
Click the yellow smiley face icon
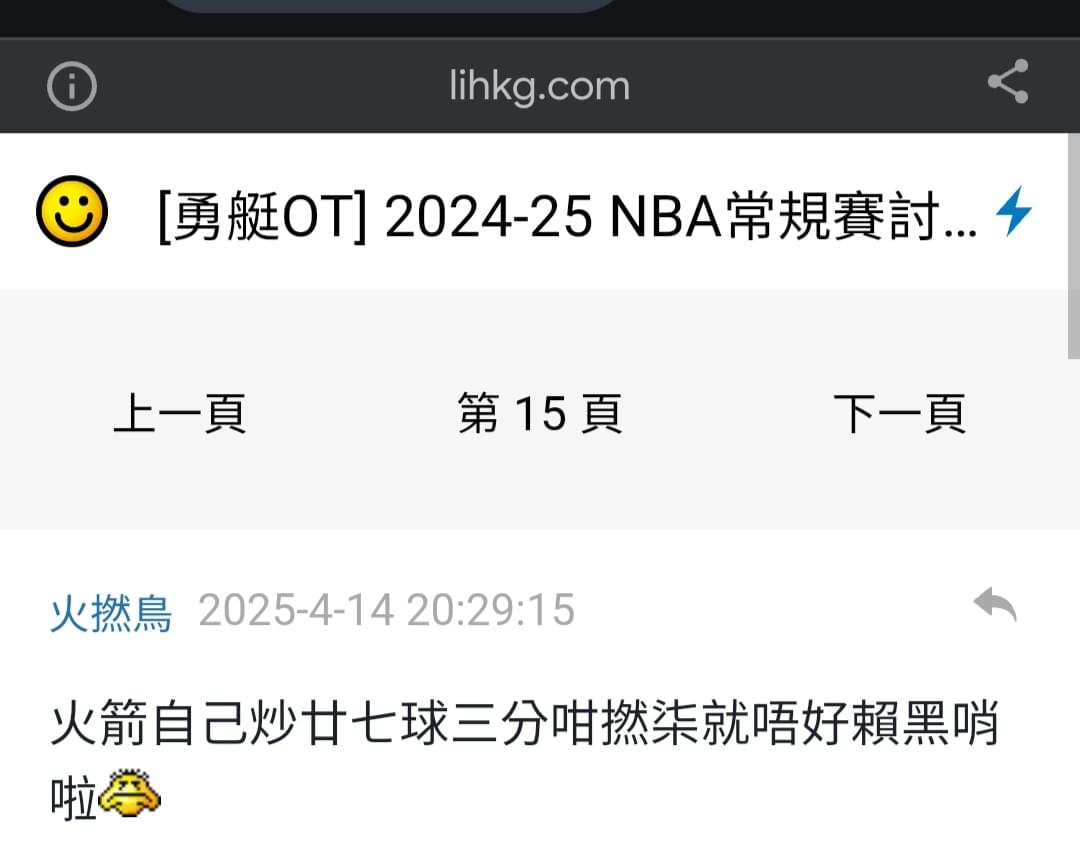pos(72,211)
